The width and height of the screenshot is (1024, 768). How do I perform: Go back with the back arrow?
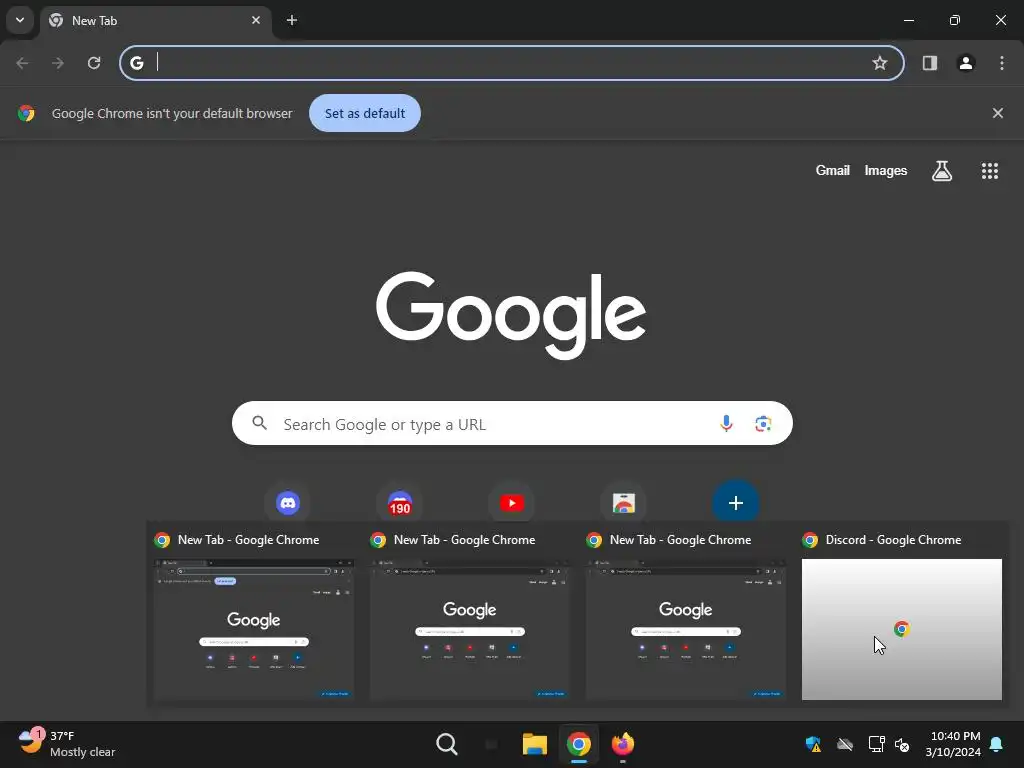[x=22, y=63]
